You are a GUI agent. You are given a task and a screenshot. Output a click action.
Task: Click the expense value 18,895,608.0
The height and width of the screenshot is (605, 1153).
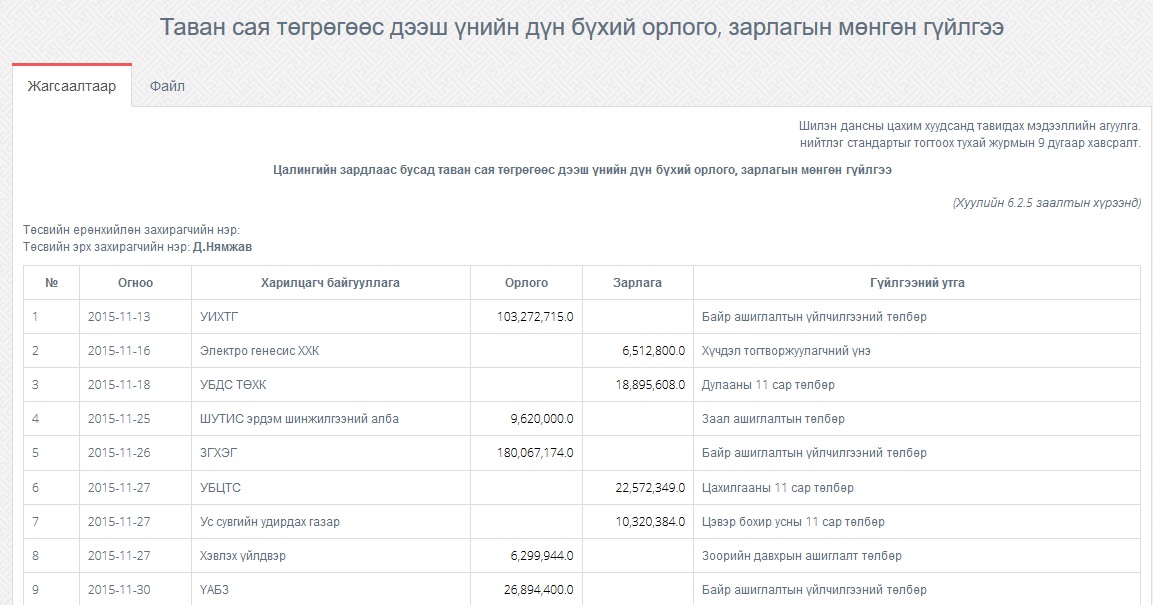pyautogui.click(x=650, y=384)
